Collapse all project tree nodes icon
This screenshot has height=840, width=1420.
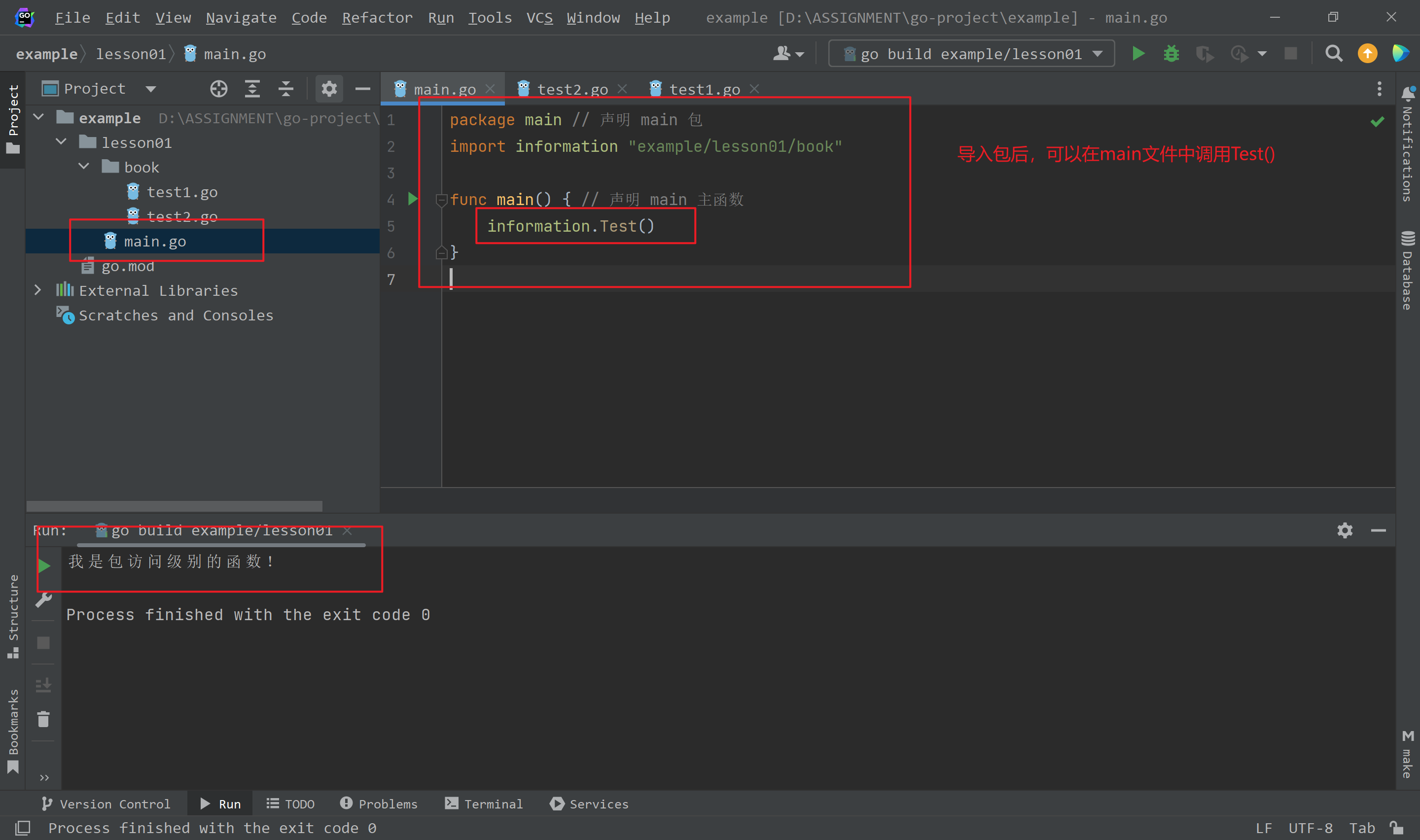286,89
